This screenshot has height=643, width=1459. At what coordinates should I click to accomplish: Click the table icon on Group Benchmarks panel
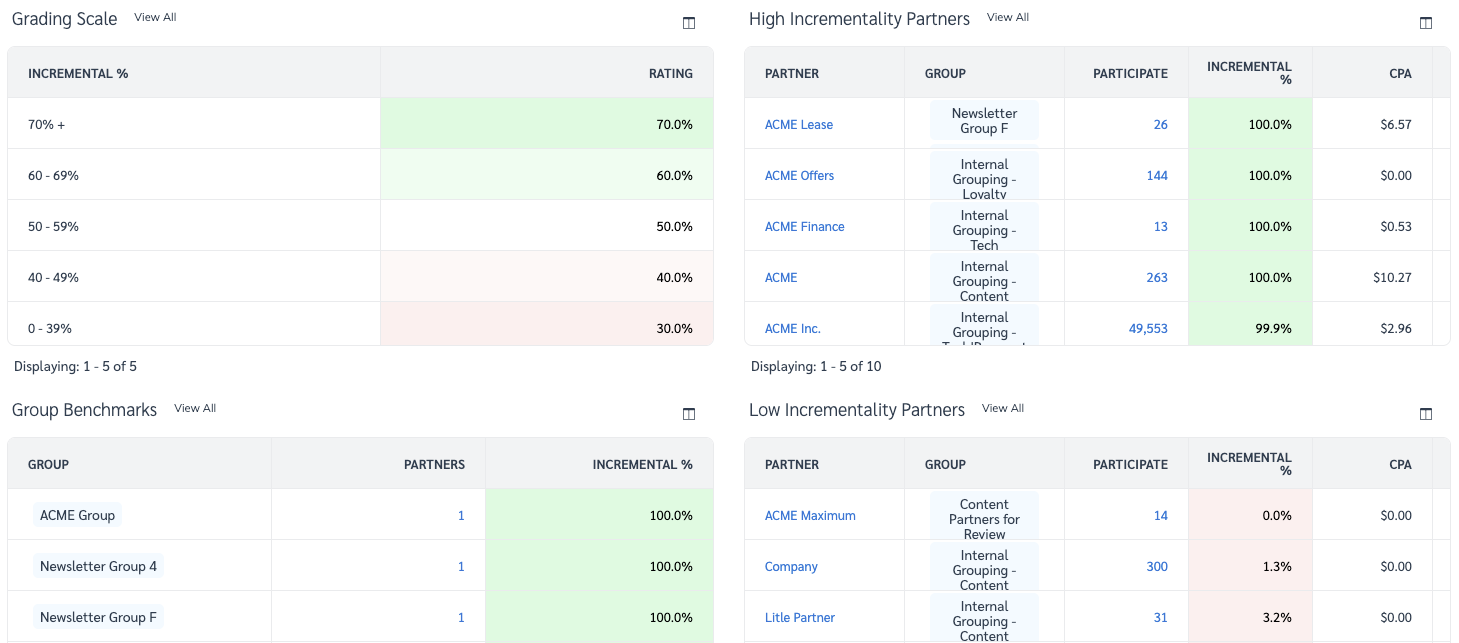[x=688, y=413]
